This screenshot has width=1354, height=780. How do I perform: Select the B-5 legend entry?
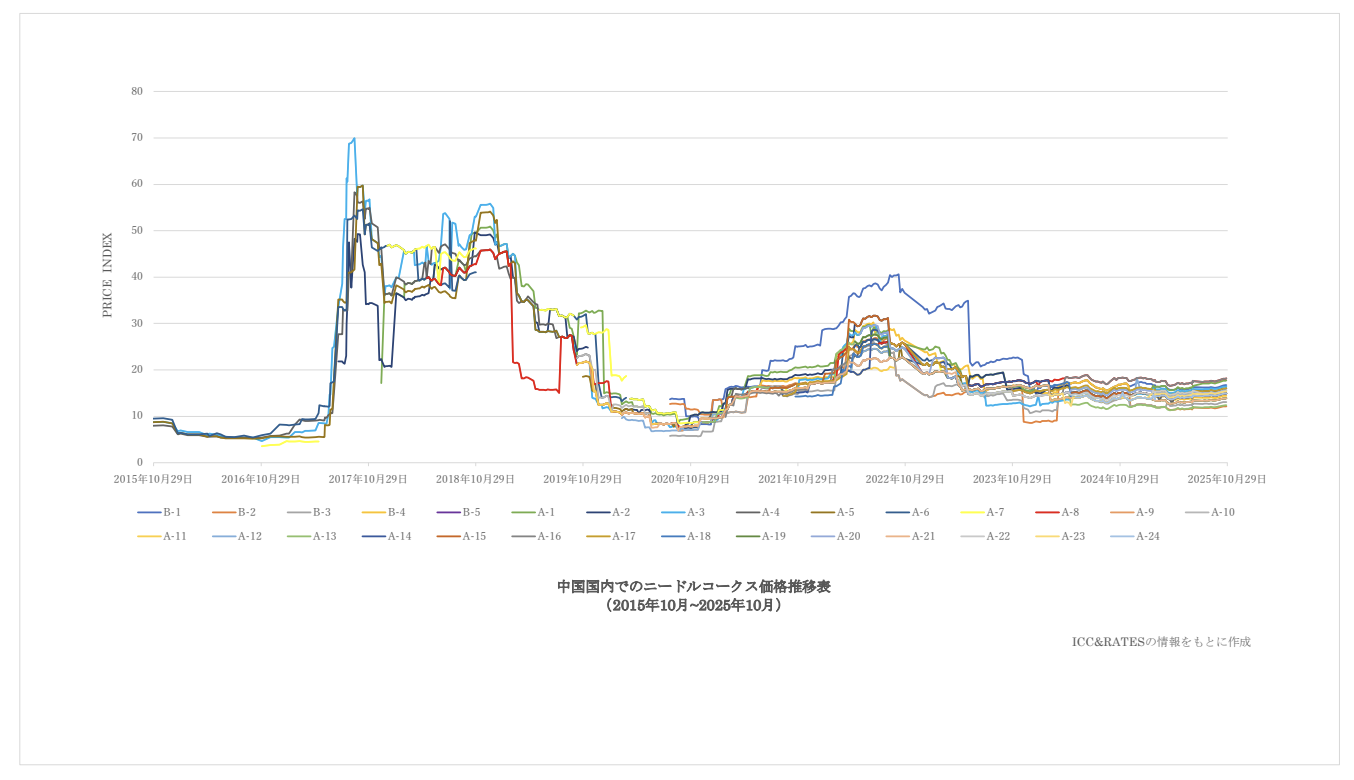[458, 512]
